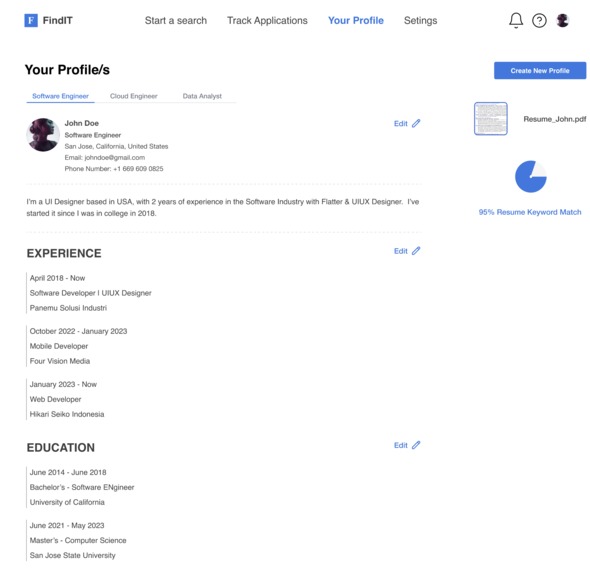The image size is (590, 573).
Task: Click Edit link for personal details
Action: tap(400, 123)
